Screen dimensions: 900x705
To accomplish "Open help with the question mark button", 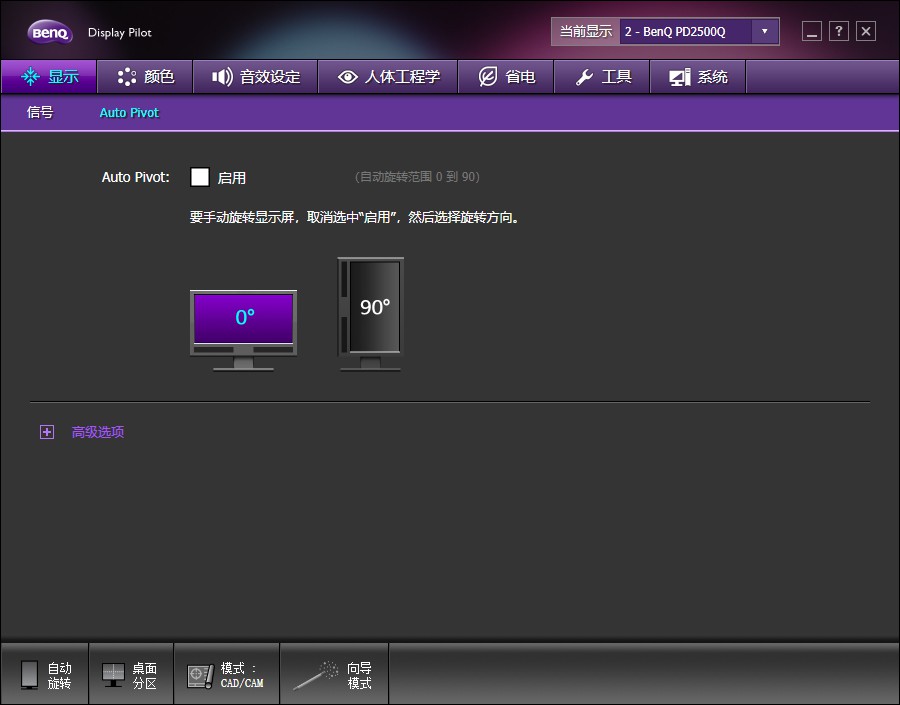I will pyautogui.click(x=839, y=31).
